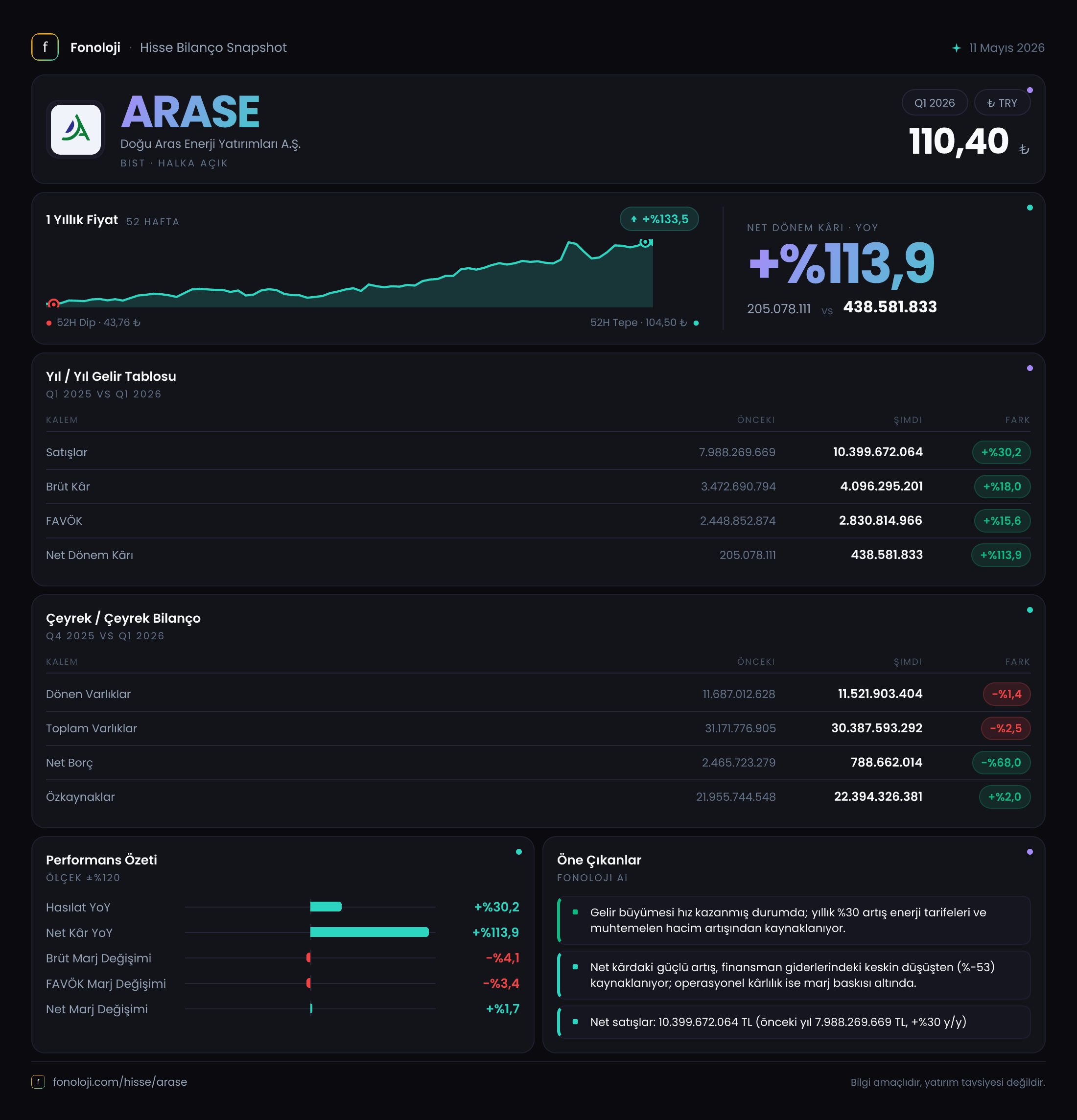Screen dimensions: 1077x1120
Task: Click the +%30,2 badge in the Satışlar row
Action: (x=1001, y=452)
